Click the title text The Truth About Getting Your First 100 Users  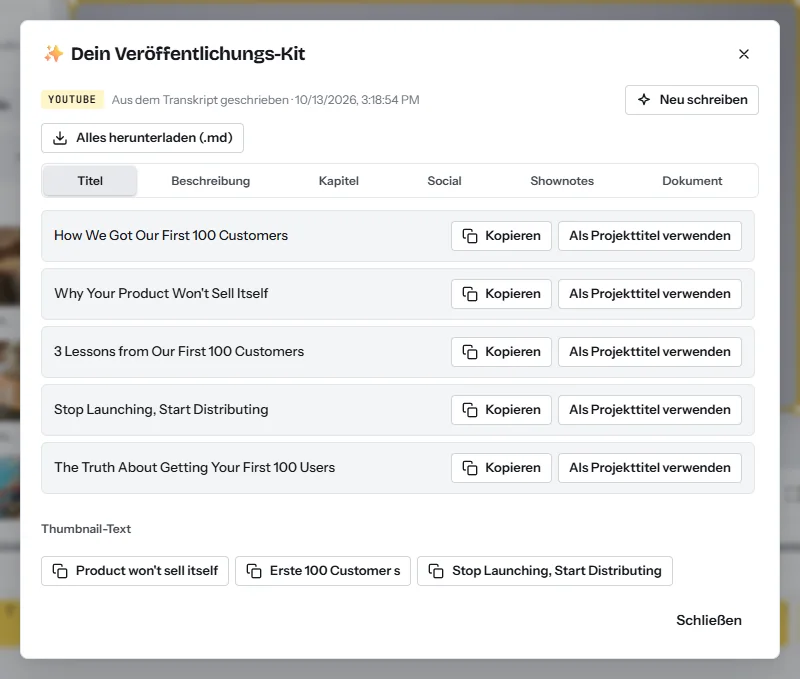194,467
